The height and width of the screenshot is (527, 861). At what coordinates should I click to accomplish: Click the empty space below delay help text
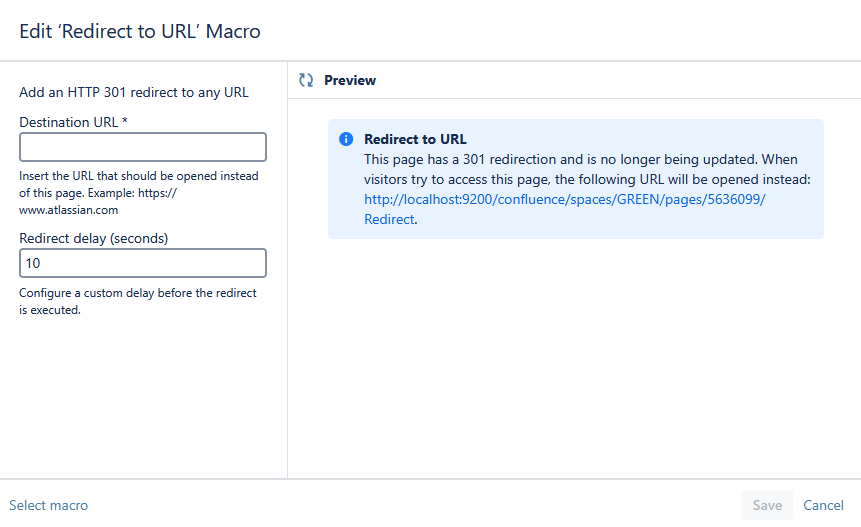point(143,400)
